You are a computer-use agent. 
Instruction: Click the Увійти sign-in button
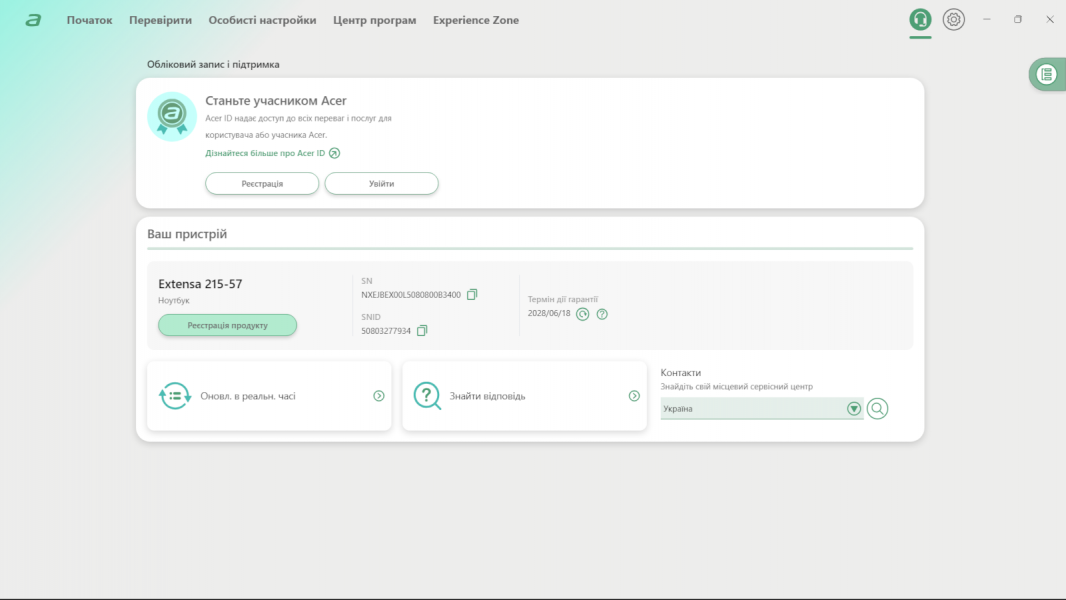tap(381, 184)
